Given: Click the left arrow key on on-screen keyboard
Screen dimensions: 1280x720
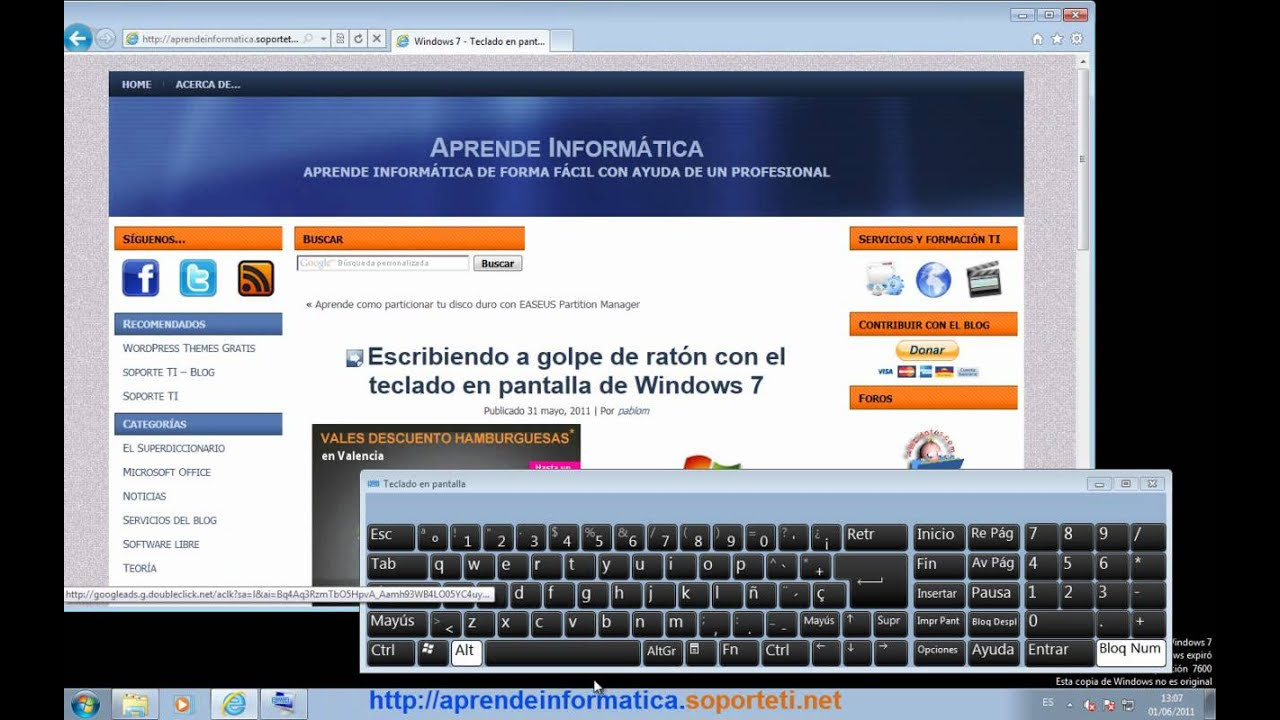Looking at the screenshot, I should coord(824,652).
